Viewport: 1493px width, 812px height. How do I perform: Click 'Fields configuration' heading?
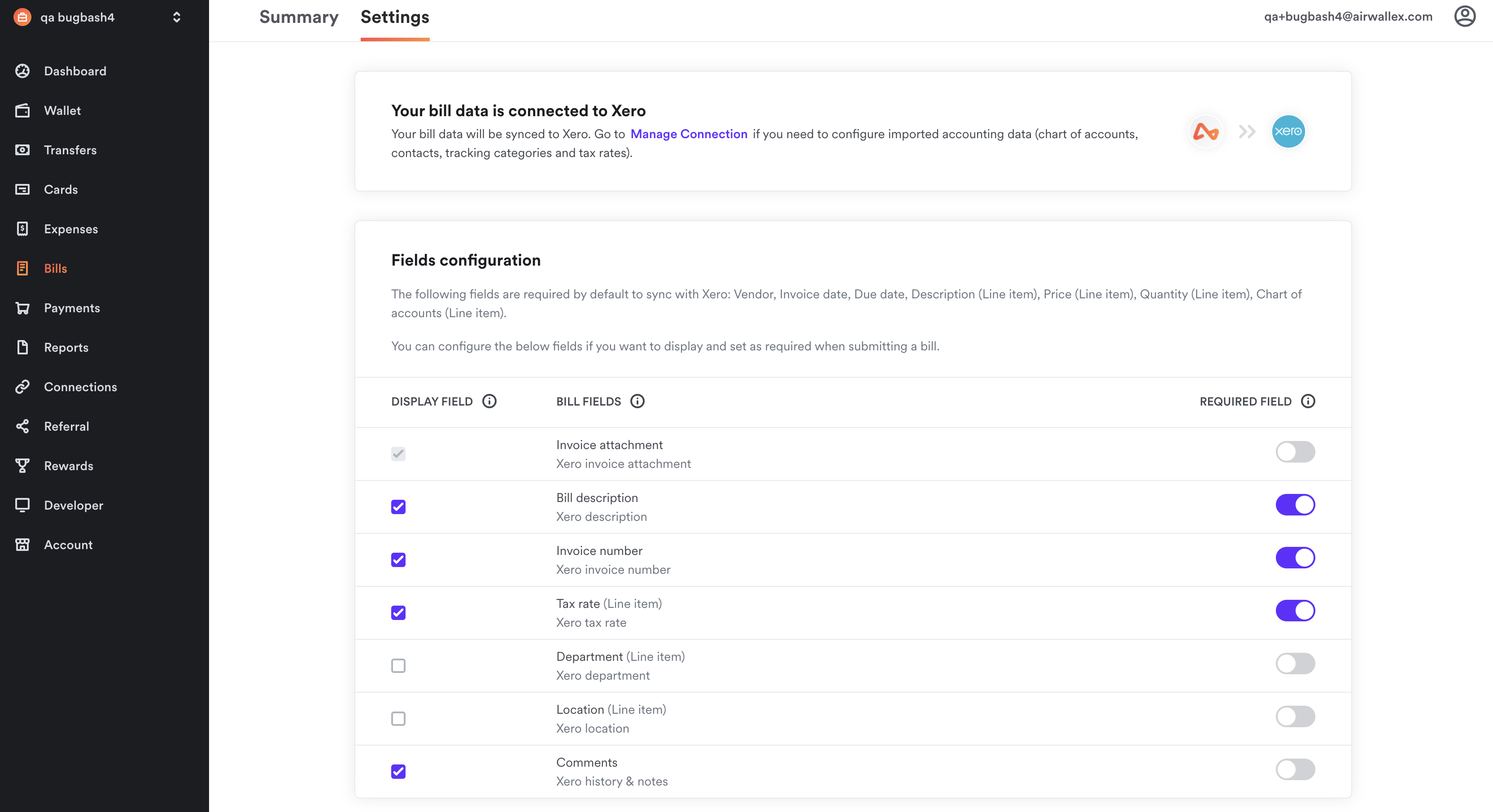click(465, 260)
